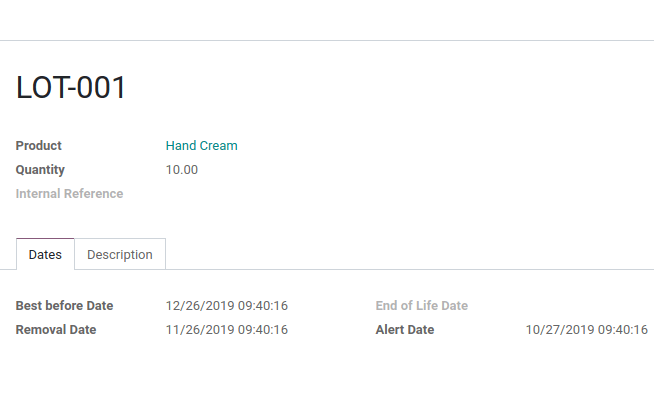This screenshot has height=399, width=654.
Task: Click the Quantity value 10.00
Action: 181,170
